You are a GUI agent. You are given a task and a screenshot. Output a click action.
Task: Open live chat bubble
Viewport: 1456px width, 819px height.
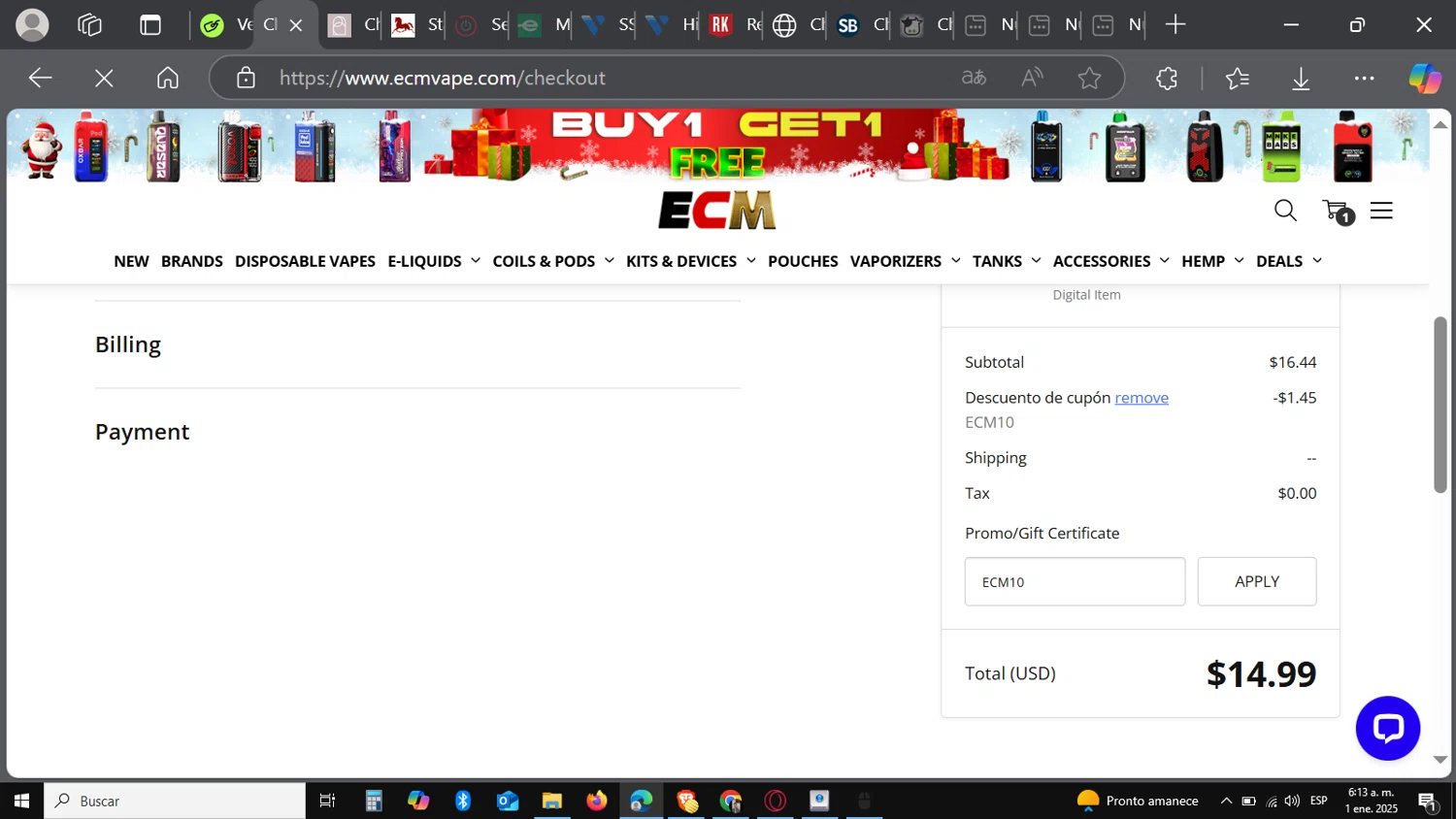click(x=1387, y=728)
